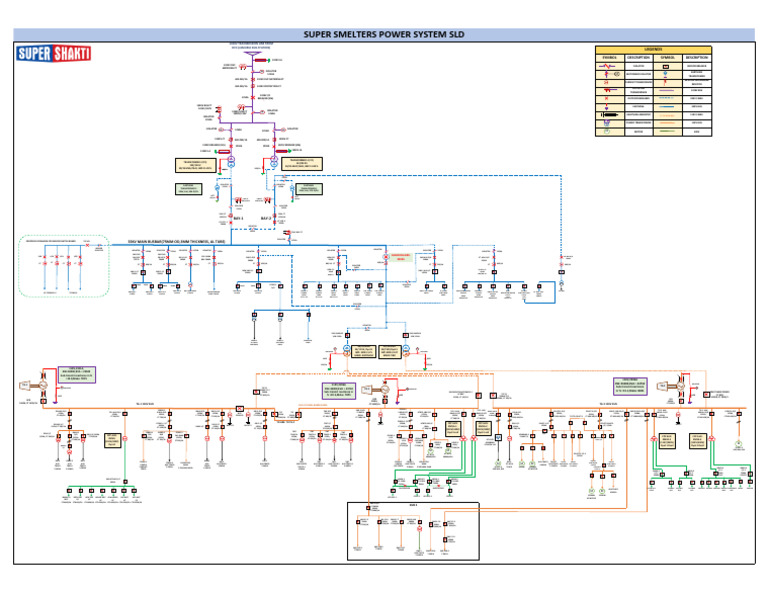Image resolution: width=768 pixels, height=594 pixels.
Task: Select the yellow Legends table header
Action: 653,49
